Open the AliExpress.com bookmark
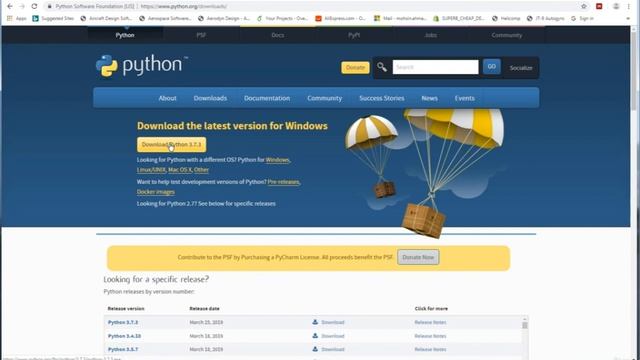Image resolution: width=640 pixels, height=360 pixels. click(340, 18)
